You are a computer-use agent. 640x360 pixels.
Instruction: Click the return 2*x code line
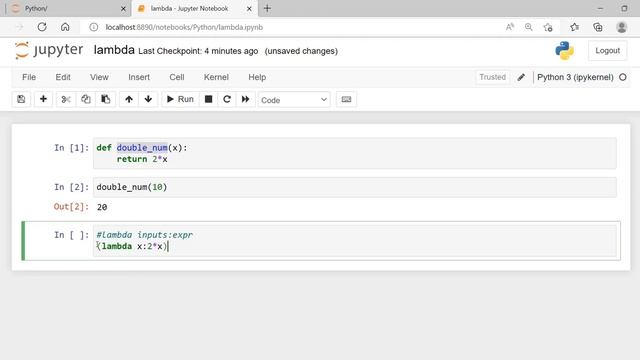(x=142, y=159)
